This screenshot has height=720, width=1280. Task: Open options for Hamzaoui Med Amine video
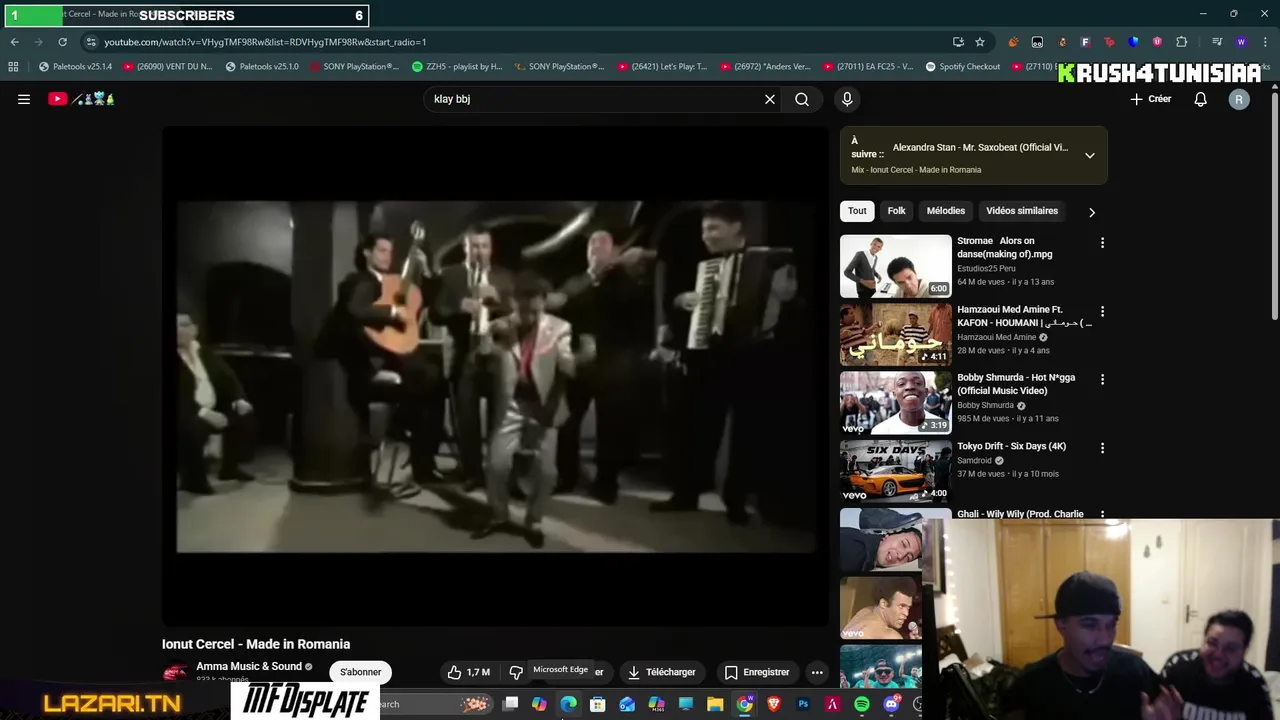coord(1102,312)
